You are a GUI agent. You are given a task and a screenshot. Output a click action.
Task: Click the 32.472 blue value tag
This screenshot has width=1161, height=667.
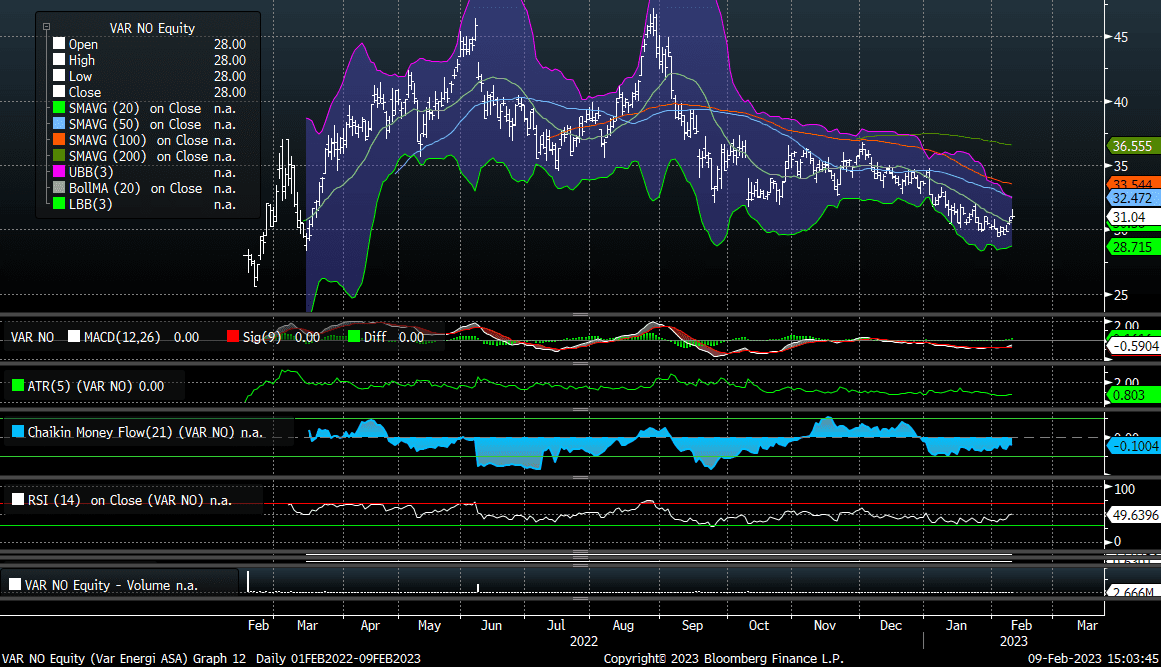click(x=1132, y=198)
